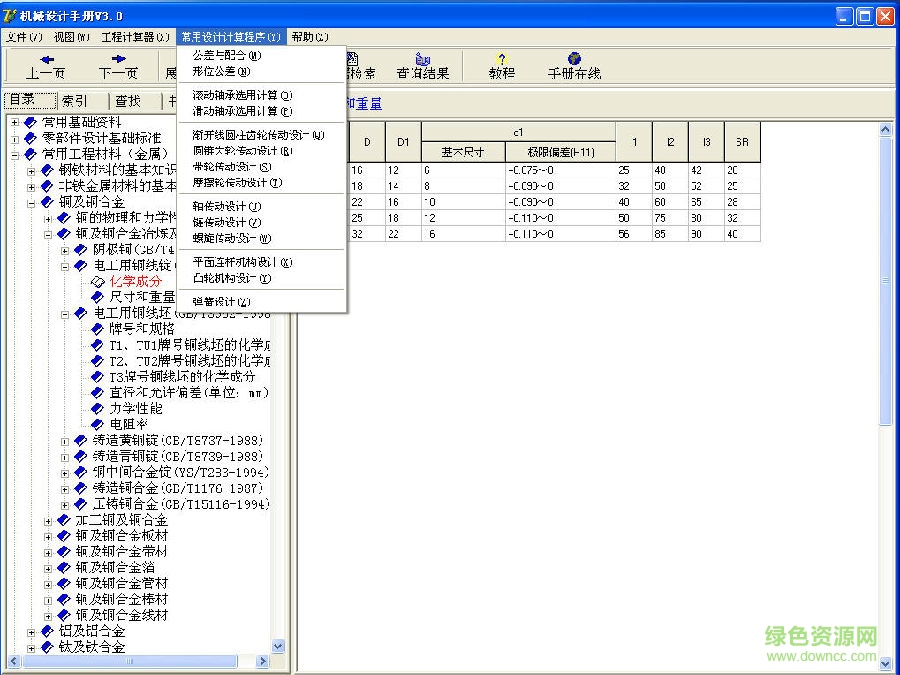The width and height of the screenshot is (900, 675).
Task: Click the application icon in the title bar
Action: (10, 15)
